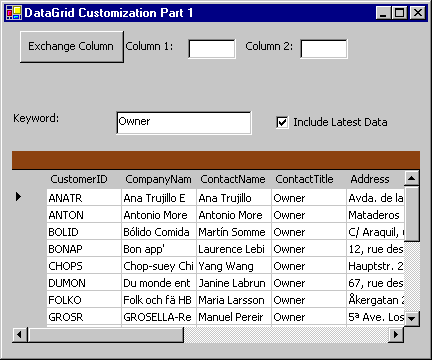Click the Ana Trujillo E company cell
The height and width of the screenshot is (360, 432).
159,198
